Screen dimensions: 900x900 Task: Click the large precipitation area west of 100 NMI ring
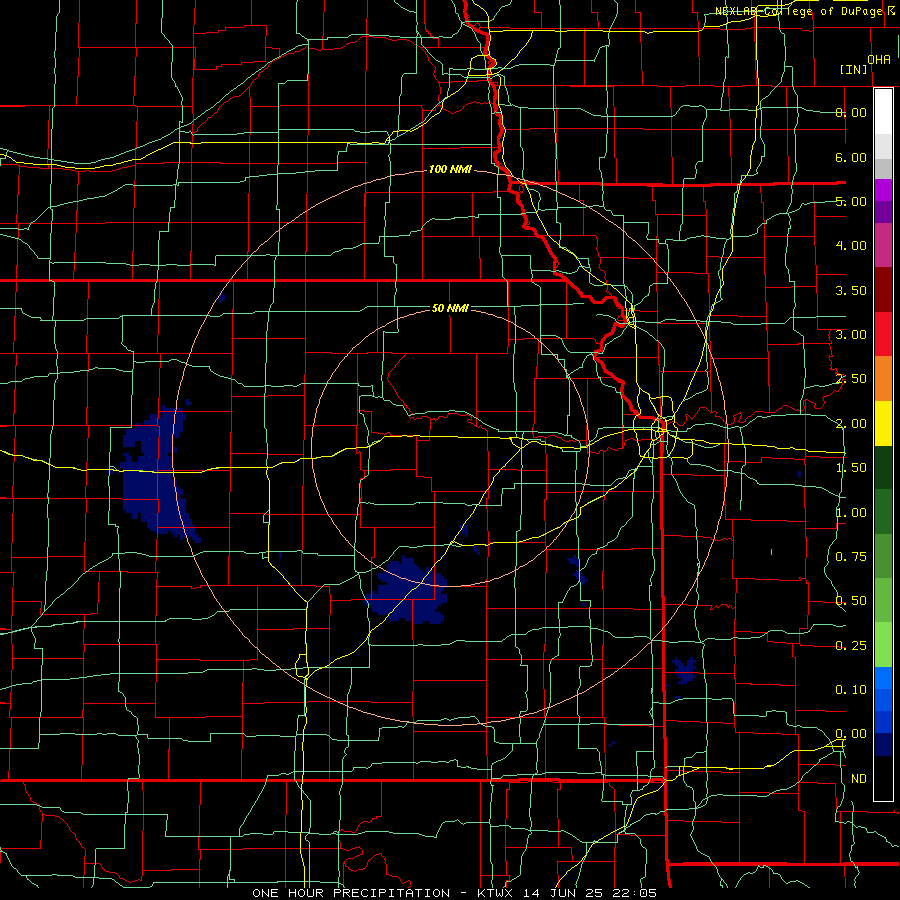(x=152, y=476)
